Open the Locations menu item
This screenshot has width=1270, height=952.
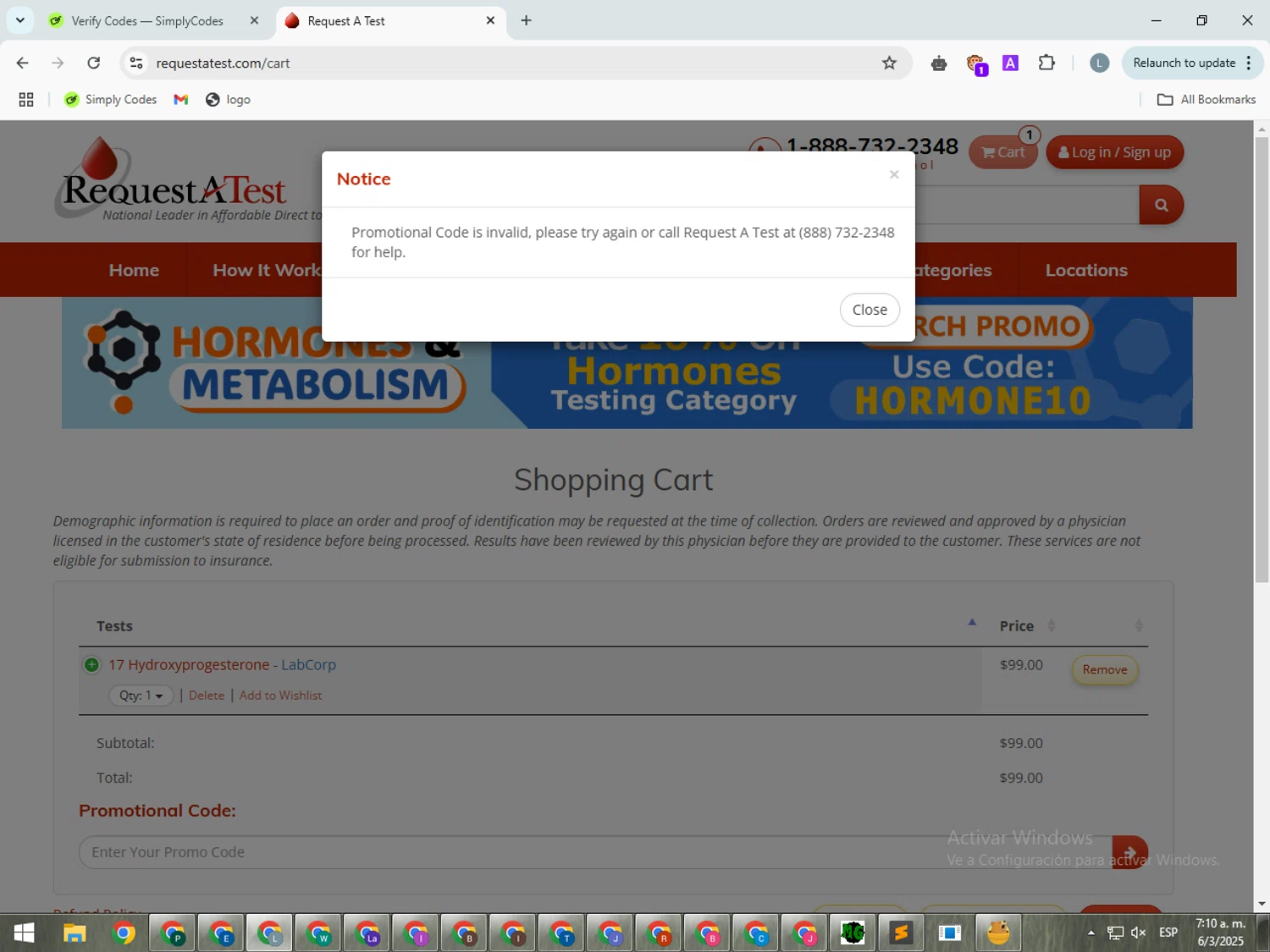1086,270
